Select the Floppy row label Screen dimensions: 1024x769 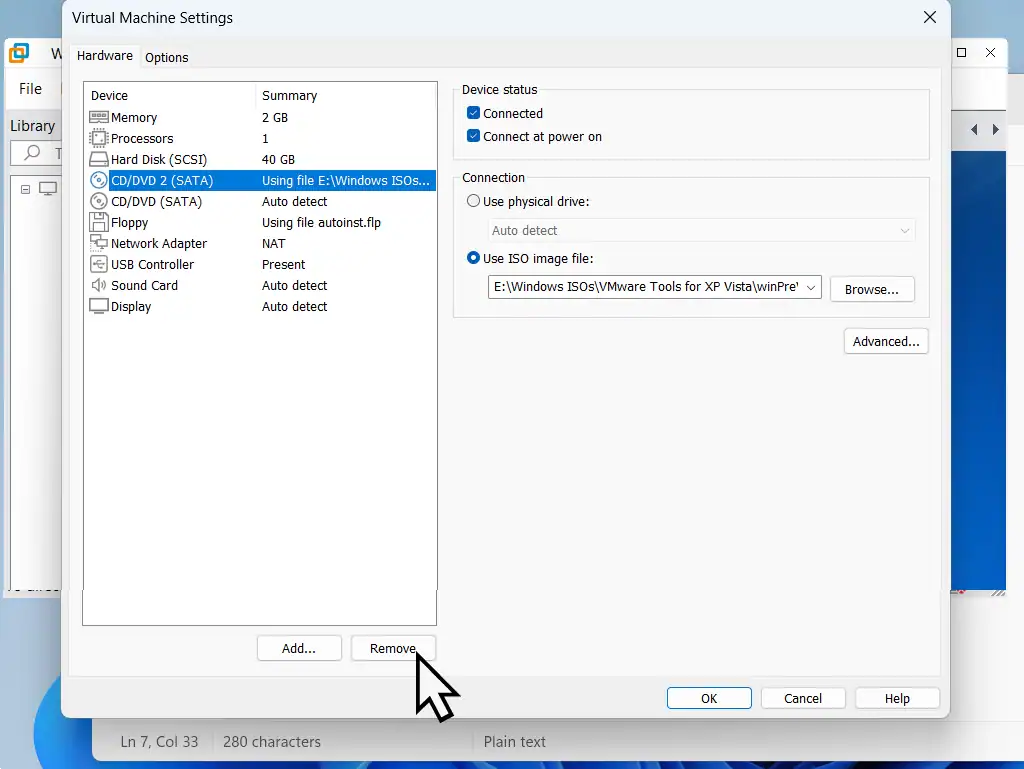129,223
